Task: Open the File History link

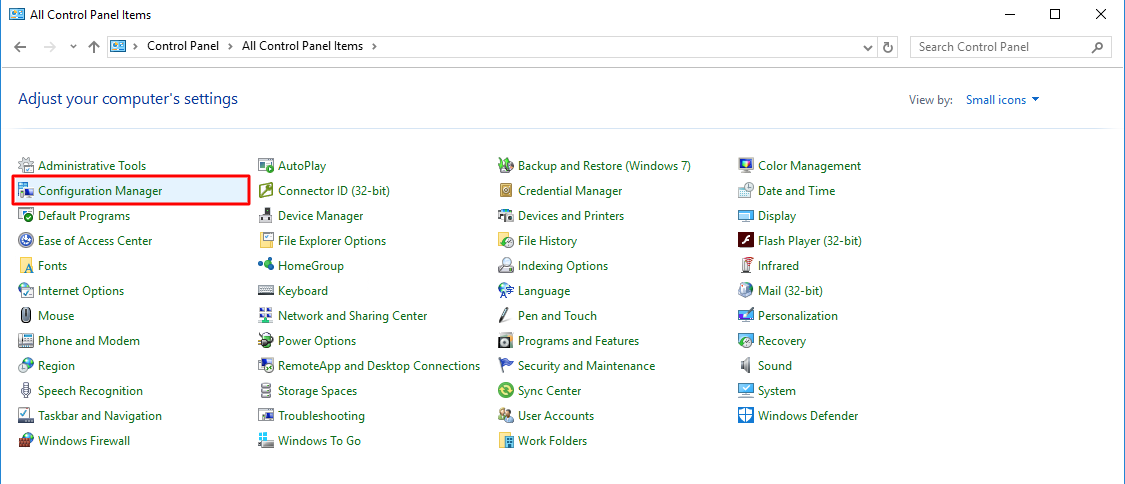Action: click(x=547, y=241)
